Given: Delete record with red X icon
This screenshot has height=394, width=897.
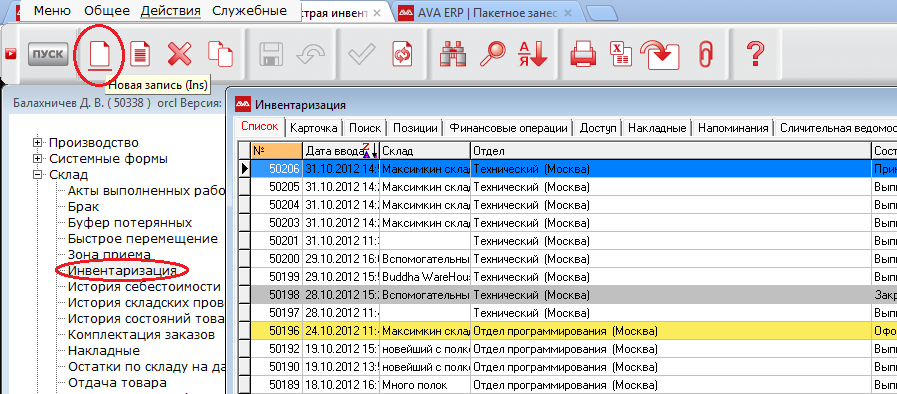Looking at the screenshot, I should pos(179,54).
